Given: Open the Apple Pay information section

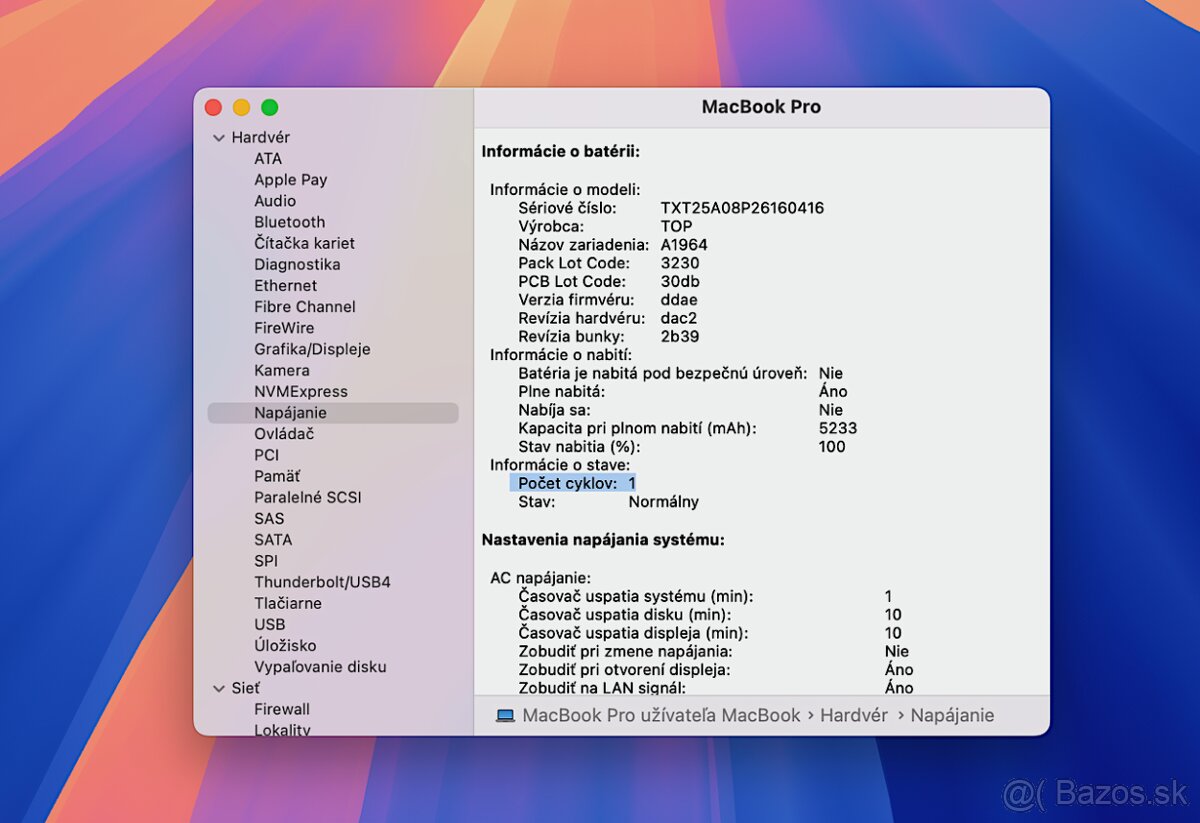Looking at the screenshot, I should (290, 179).
